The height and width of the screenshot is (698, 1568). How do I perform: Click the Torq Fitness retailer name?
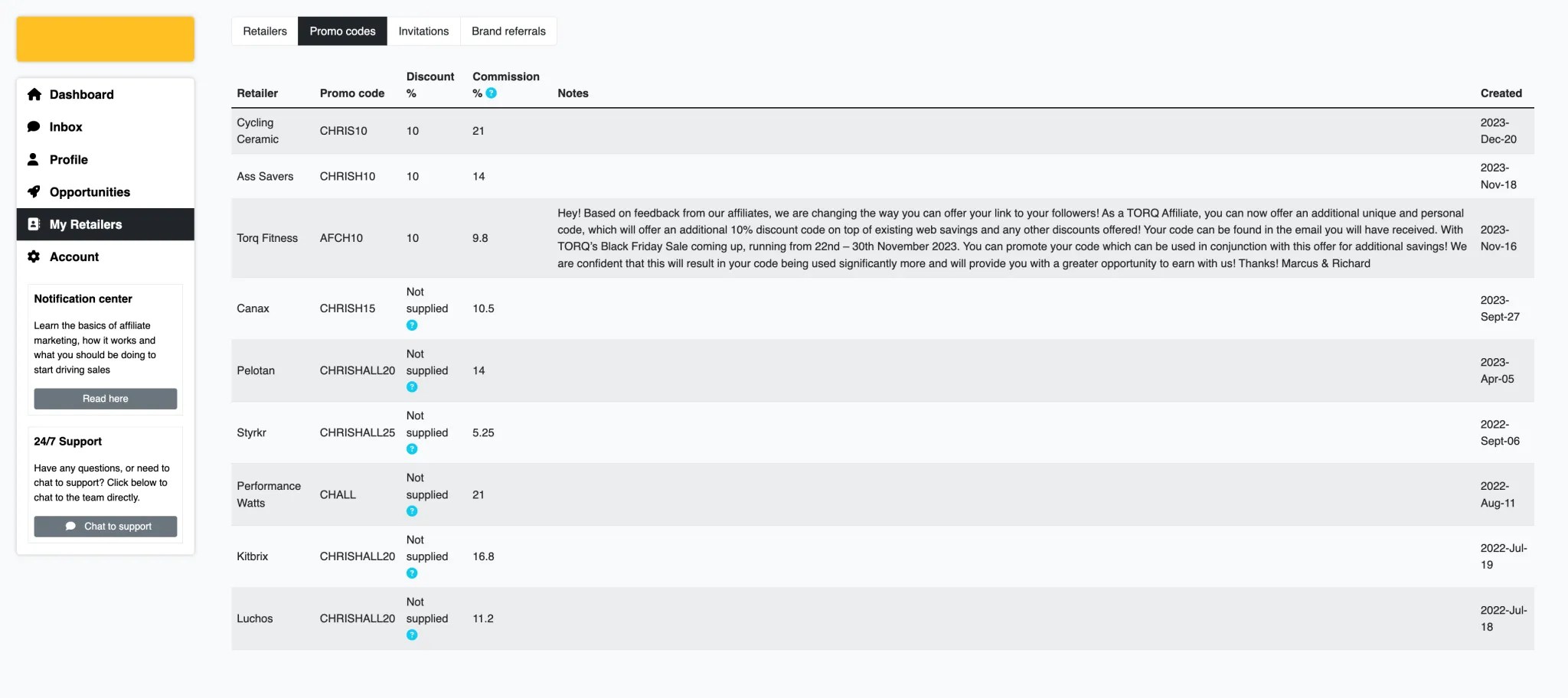[x=267, y=238]
